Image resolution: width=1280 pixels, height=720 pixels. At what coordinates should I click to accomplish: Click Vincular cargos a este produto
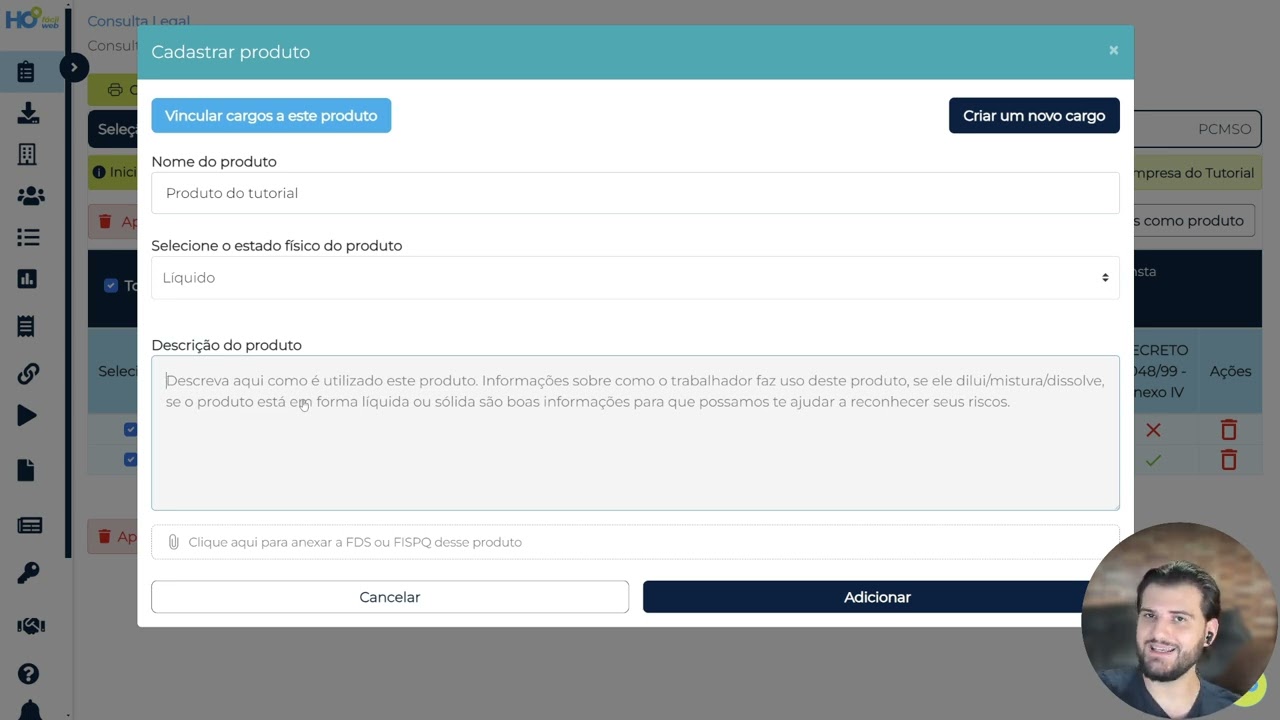click(x=271, y=115)
